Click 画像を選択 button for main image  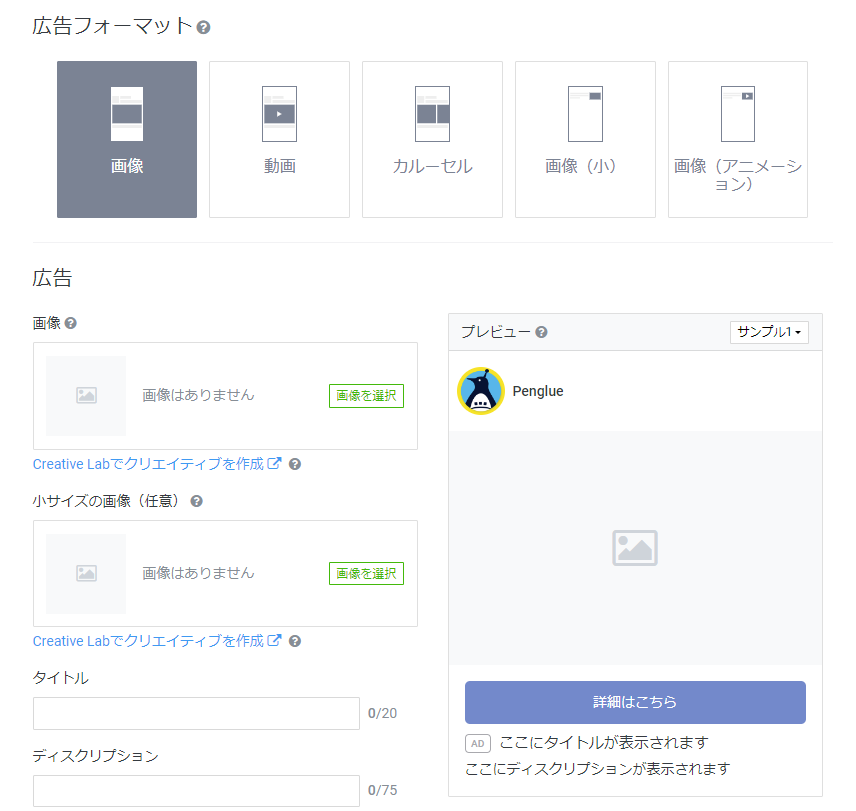tap(366, 396)
